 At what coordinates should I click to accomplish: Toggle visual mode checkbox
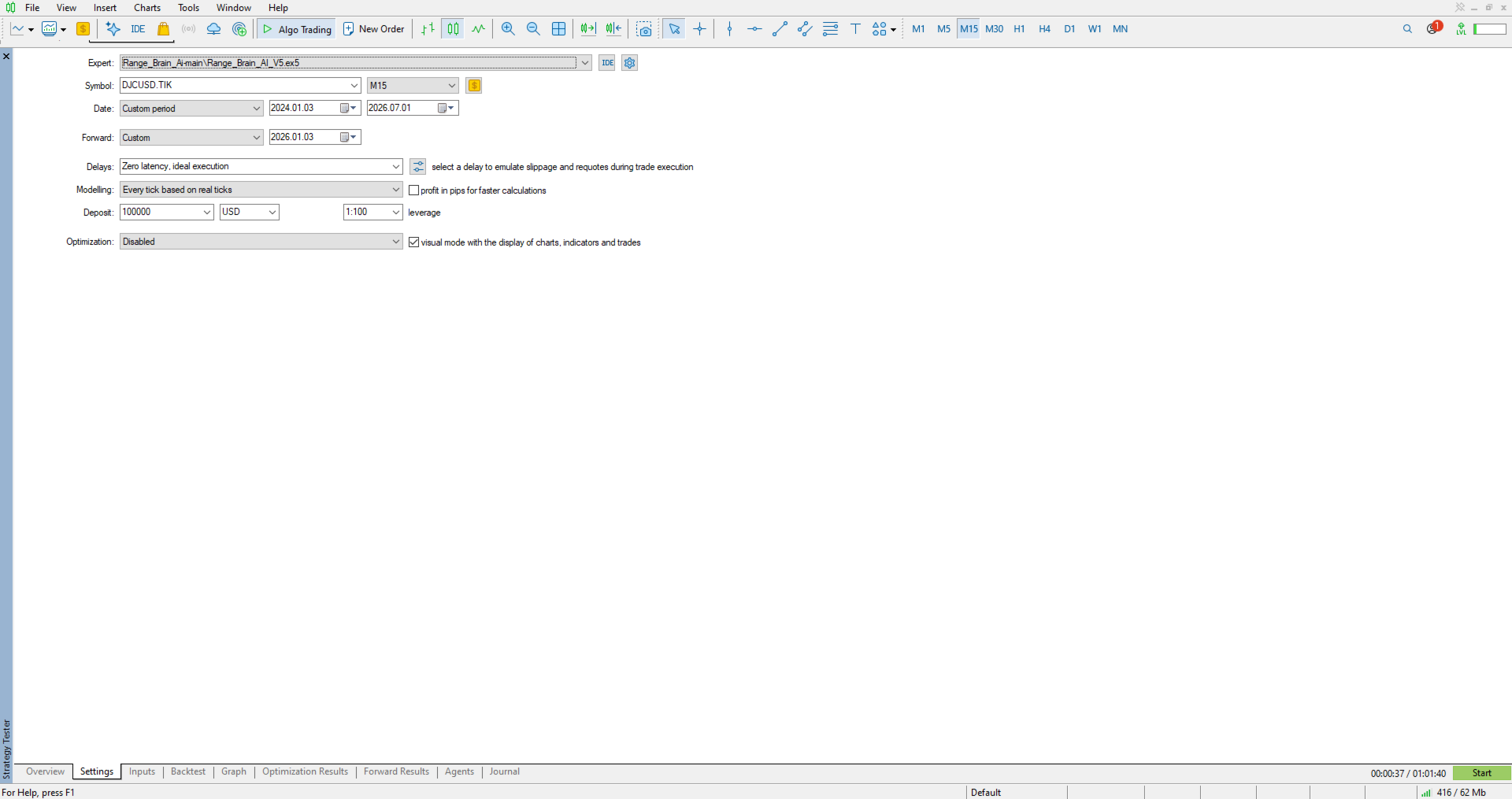point(414,242)
